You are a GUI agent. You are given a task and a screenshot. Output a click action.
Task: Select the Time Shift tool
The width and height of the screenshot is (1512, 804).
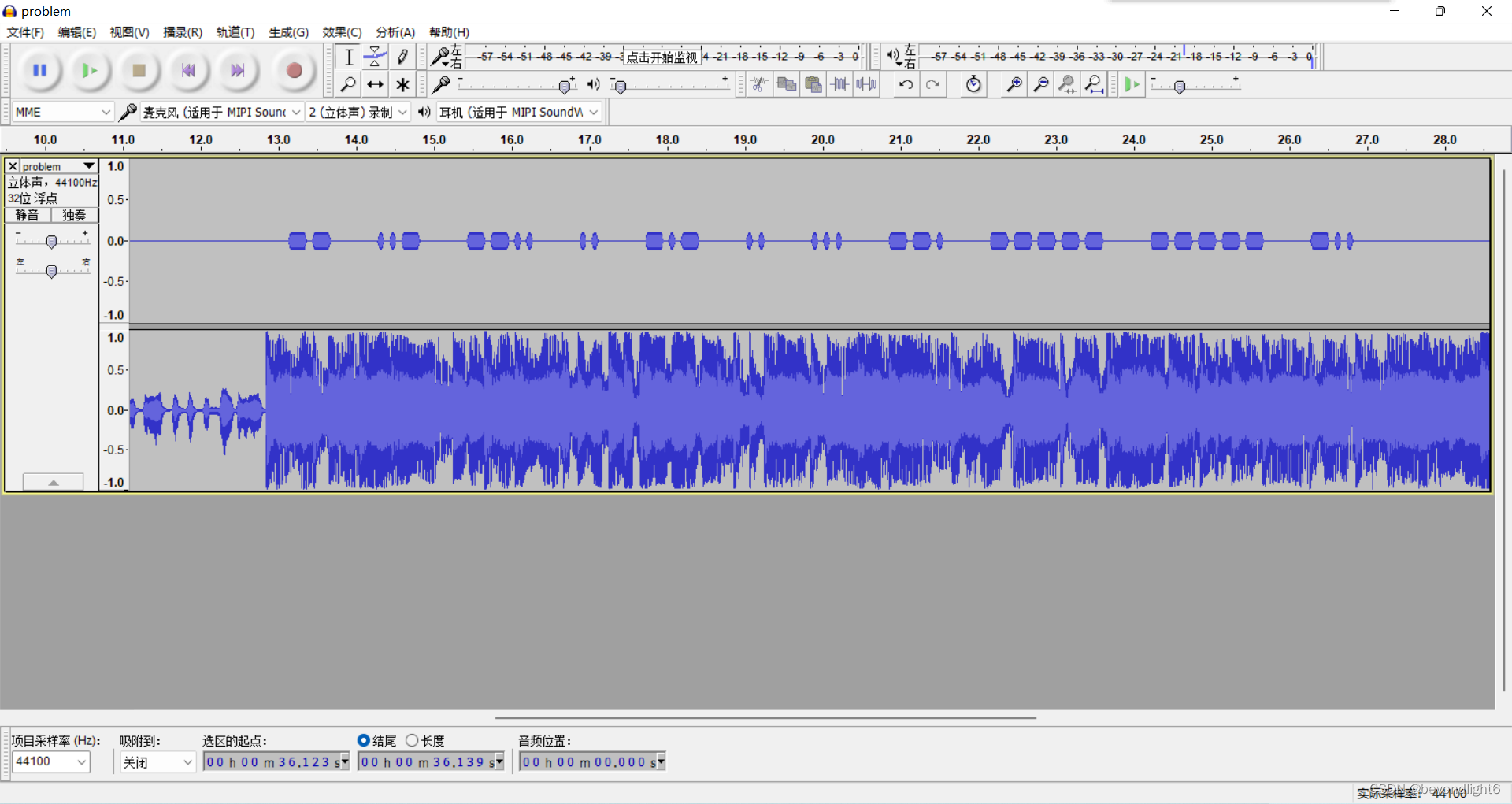point(376,84)
